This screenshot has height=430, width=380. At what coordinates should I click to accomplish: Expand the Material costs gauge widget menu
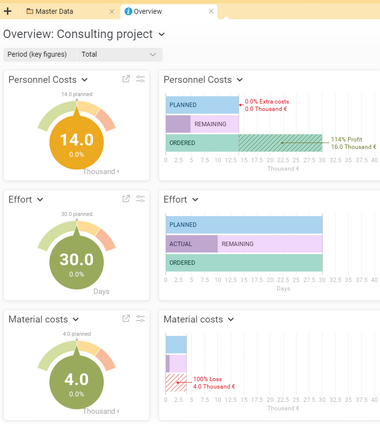[x=76, y=319]
